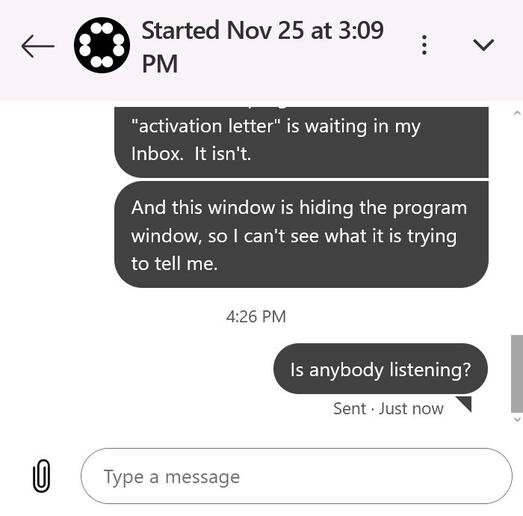
Task: Open the three-dot more options menu
Action: click(x=424, y=45)
